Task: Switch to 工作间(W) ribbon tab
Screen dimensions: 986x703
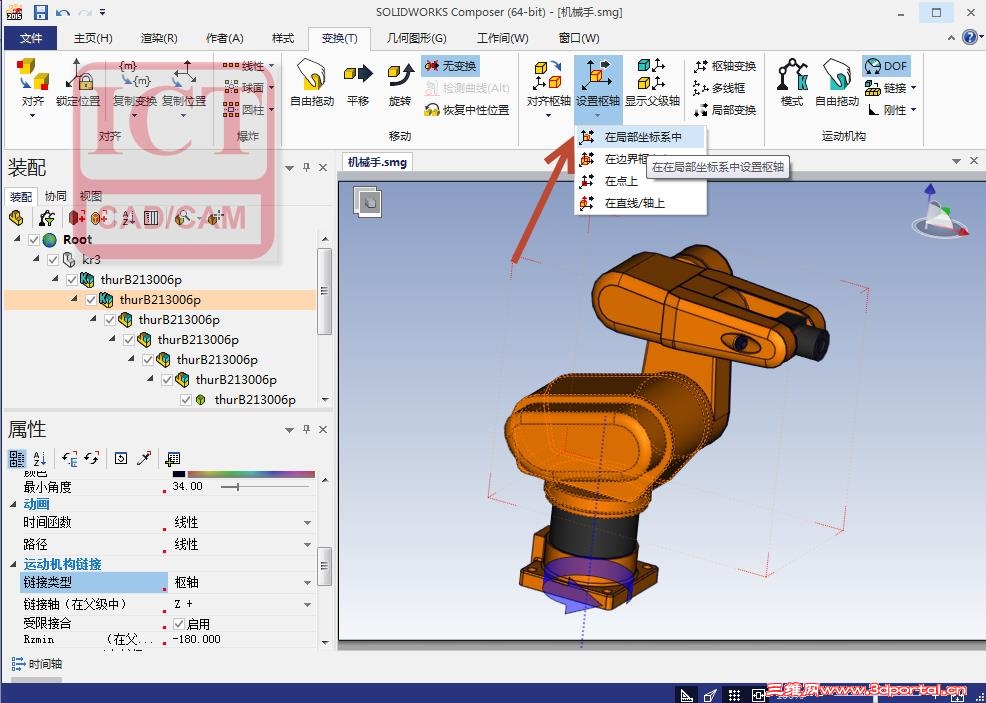Action: click(x=502, y=38)
